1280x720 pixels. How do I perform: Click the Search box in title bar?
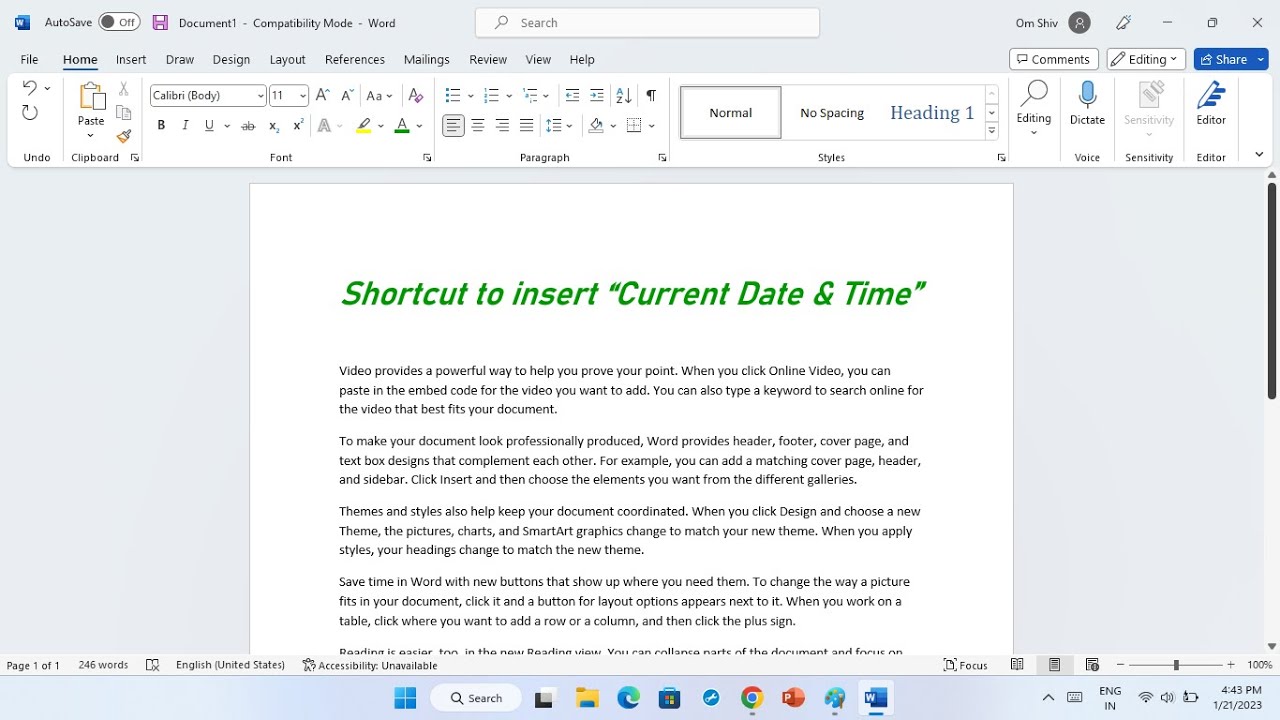pyautogui.click(x=647, y=22)
